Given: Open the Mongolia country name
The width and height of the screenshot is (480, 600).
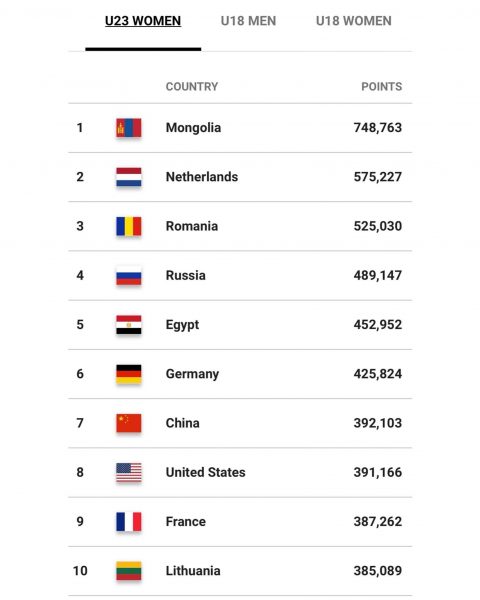Looking at the screenshot, I should point(193,128).
